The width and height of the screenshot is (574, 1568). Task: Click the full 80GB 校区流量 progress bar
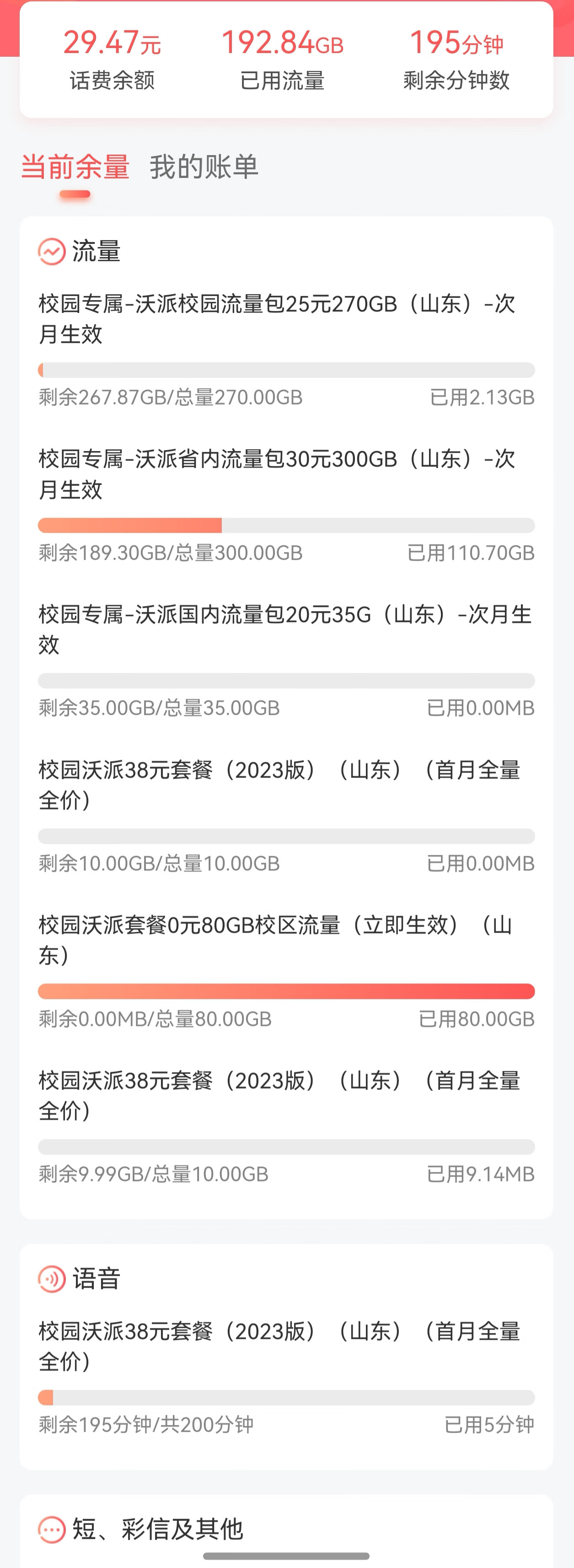point(286,992)
